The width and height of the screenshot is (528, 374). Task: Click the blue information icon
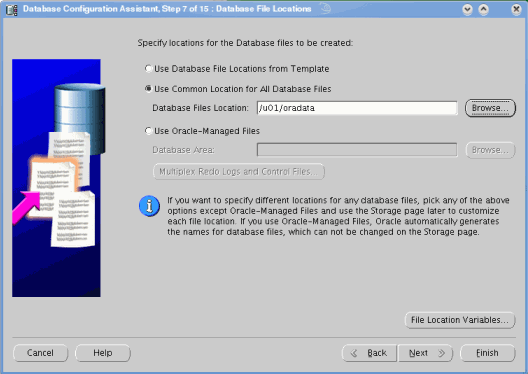click(x=149, y=206)
